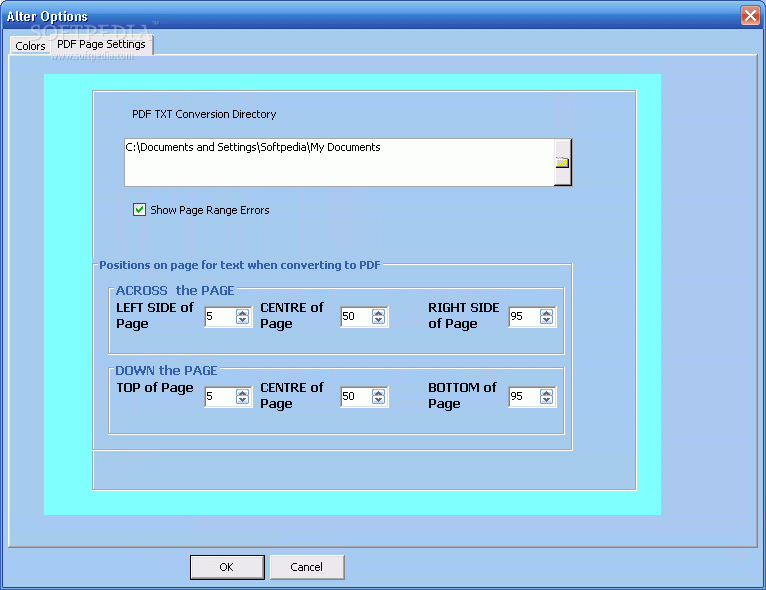The image size is (766, 590).
Task: Click the LEFT SIDE of Page label
Action: (x=154, y=316)
